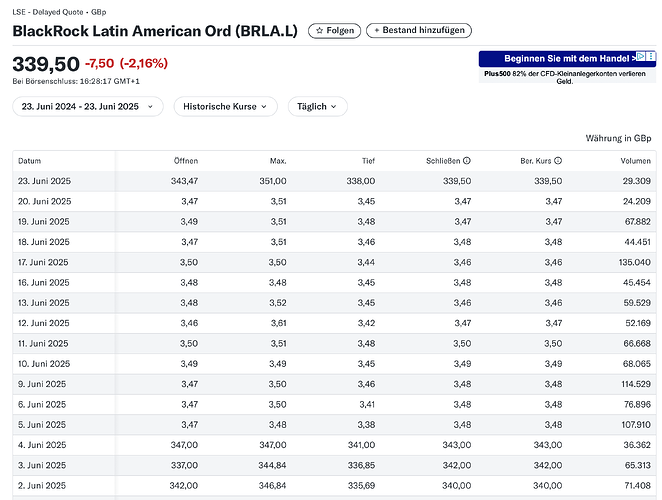Screen dimensions: 662x500
Task: Click the max value 344,84 on 3. Juni
Action: pos(272,465)
